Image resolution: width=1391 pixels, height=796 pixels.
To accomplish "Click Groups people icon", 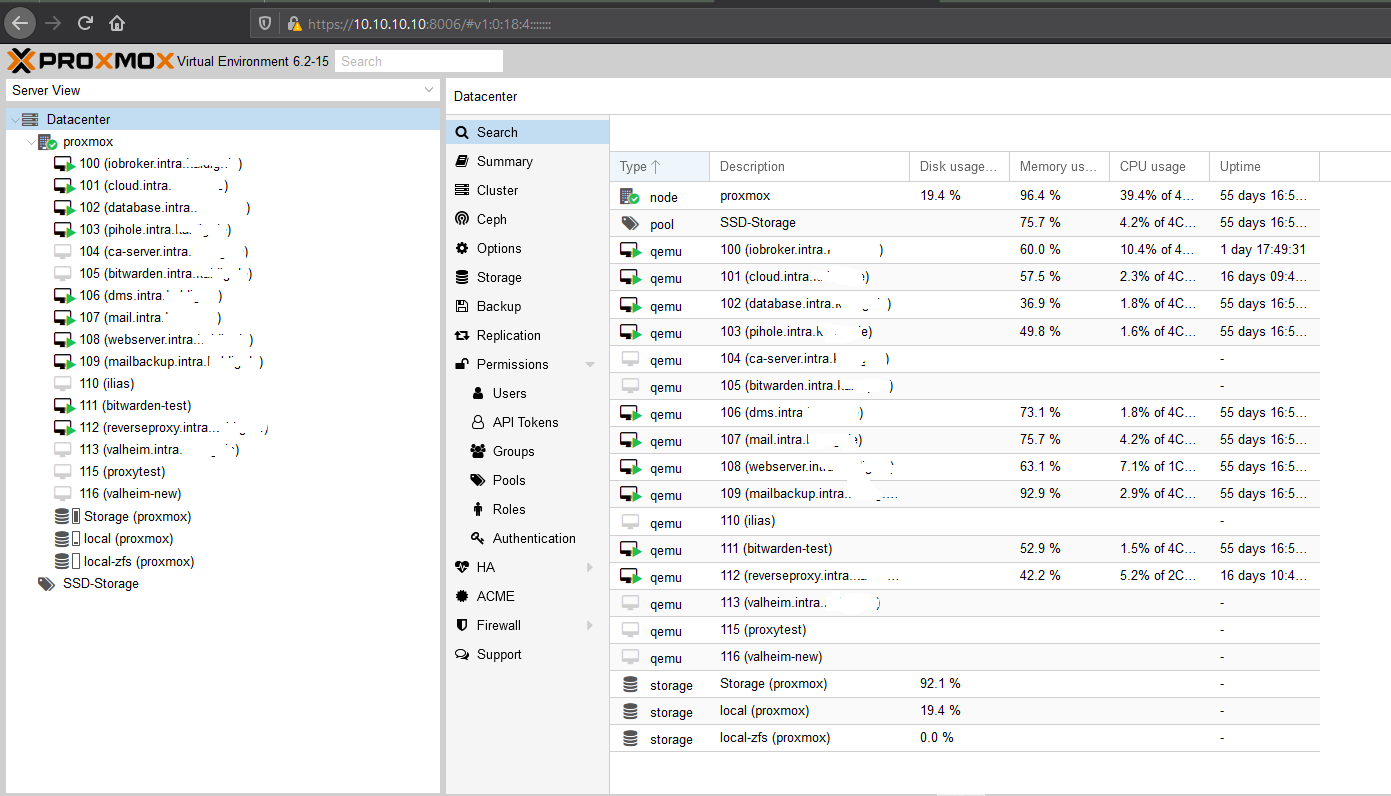I will (x=478, y=451).
